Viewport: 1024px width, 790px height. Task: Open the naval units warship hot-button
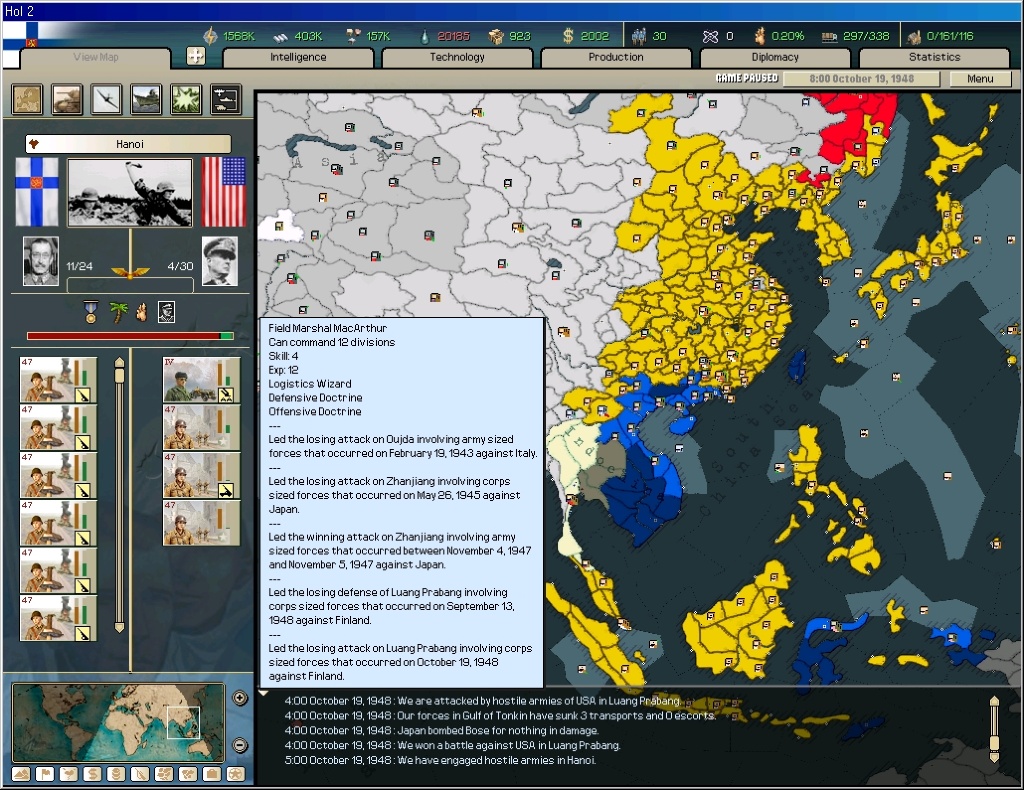tap(146, 100)
